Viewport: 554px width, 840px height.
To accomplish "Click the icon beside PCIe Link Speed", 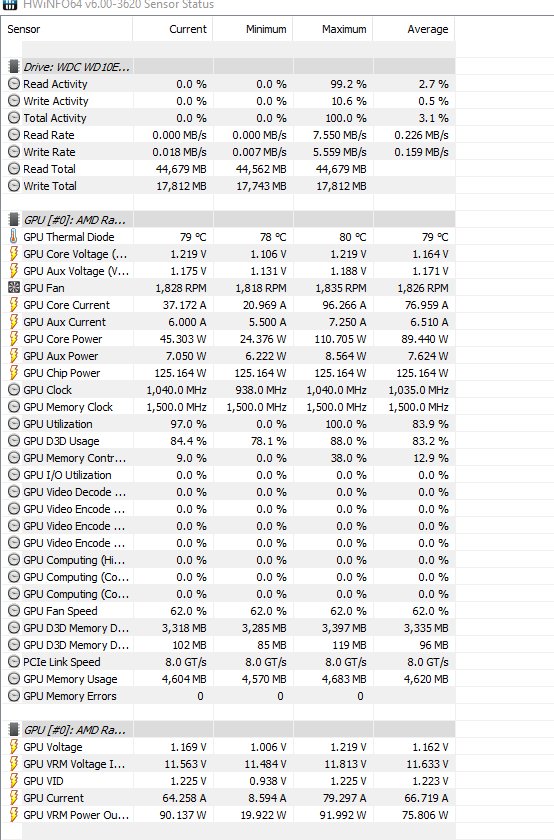I will [x=13, y=662].
